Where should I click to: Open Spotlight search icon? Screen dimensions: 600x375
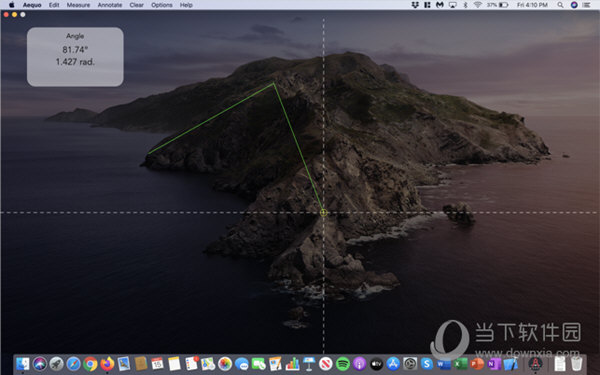[560, 5]
